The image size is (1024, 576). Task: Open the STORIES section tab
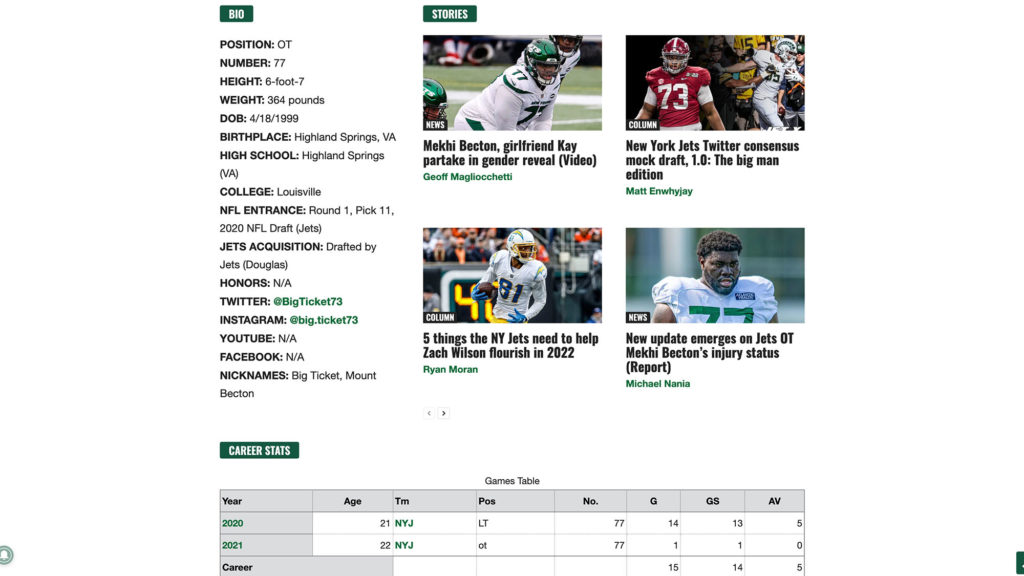pyautogui.click(x=449, y=14)
